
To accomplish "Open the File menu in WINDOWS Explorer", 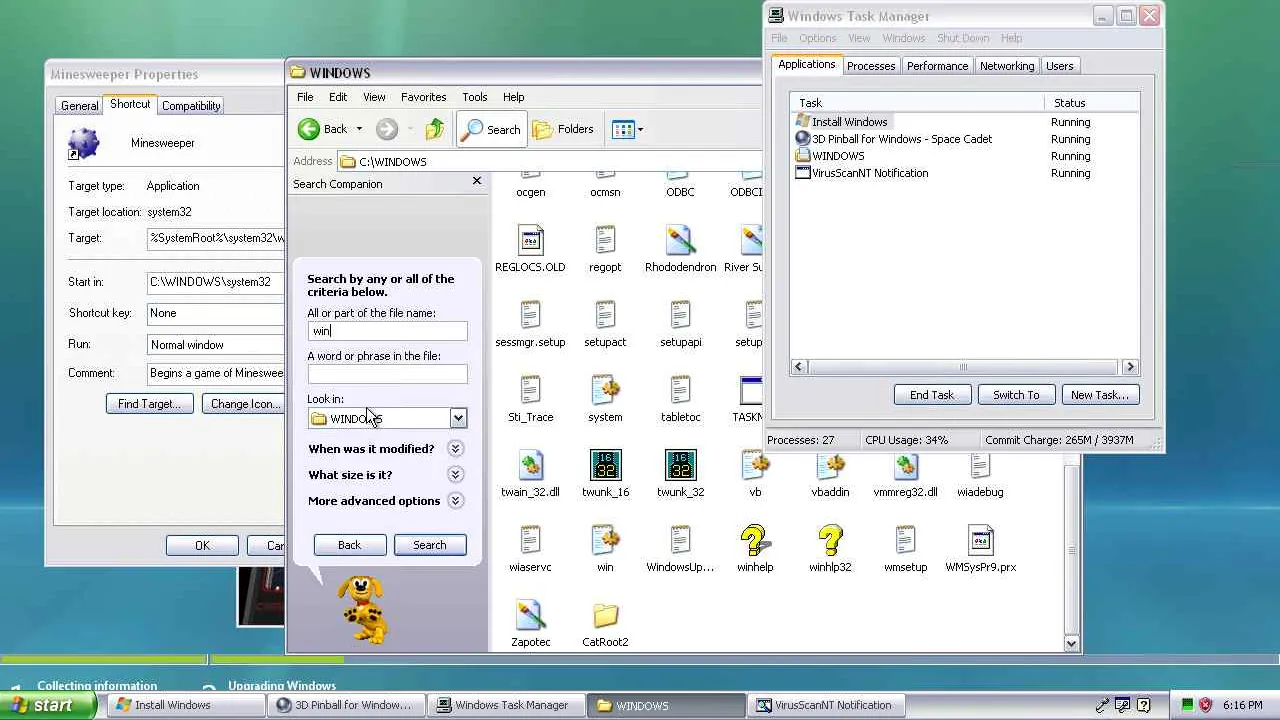I will tap(305, 97).
